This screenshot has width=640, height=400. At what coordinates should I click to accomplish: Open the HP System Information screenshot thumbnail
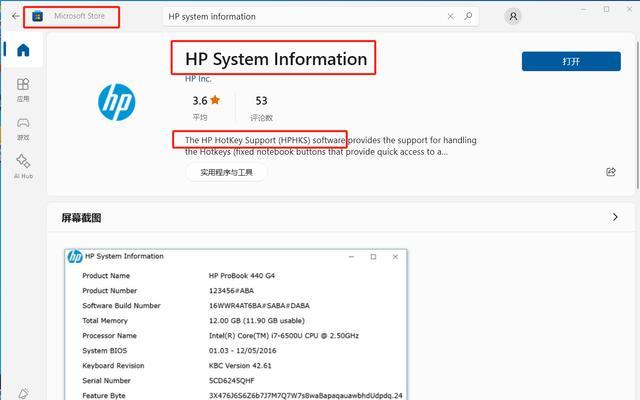tap(236, 324)
